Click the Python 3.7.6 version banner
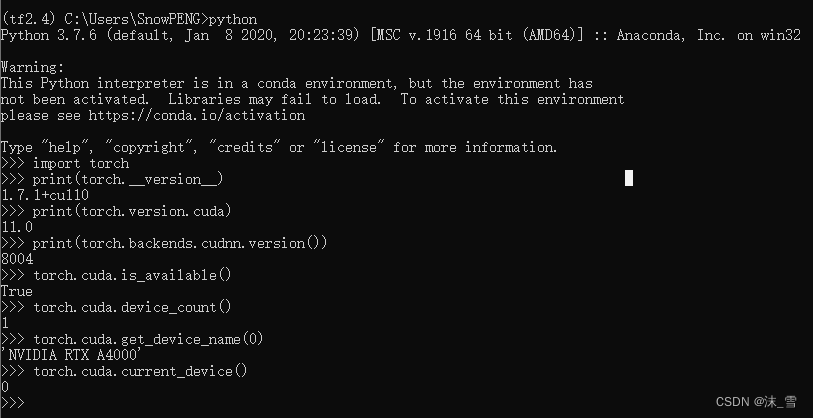813x418 pixels. [400, 35]
